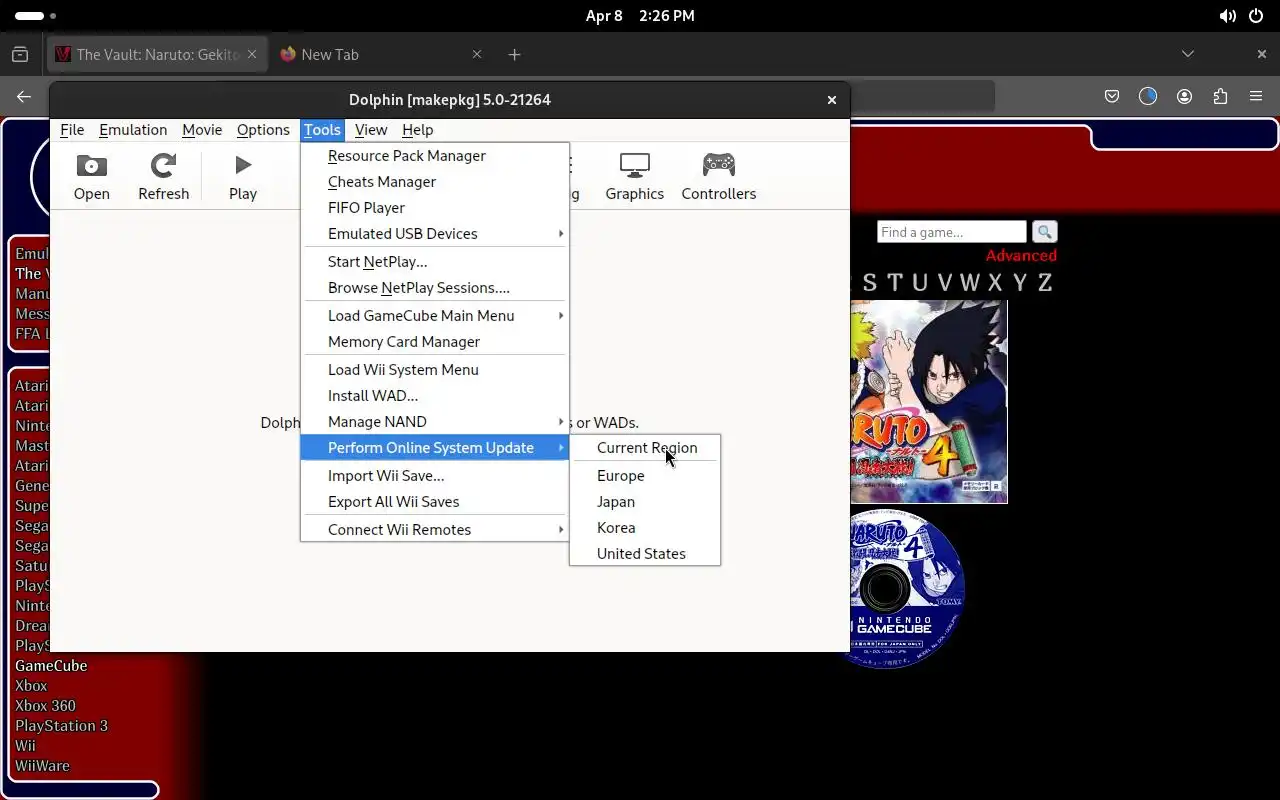The width and height of the screenshot is (1280, 800).
Task: Click letter Z in alphabet index
Action: (x=1044, y=283)
